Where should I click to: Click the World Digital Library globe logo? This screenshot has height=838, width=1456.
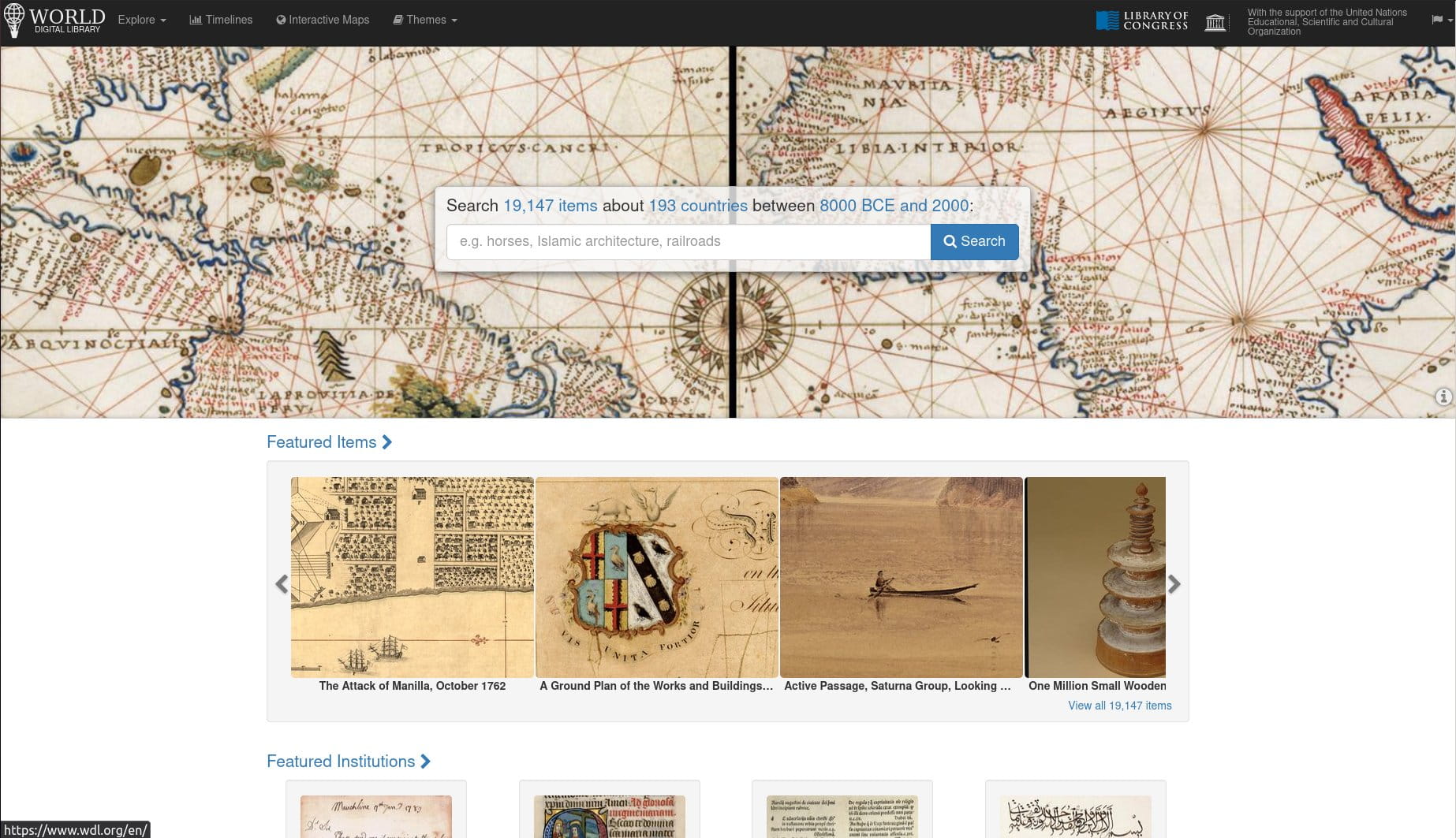[14, 20]
